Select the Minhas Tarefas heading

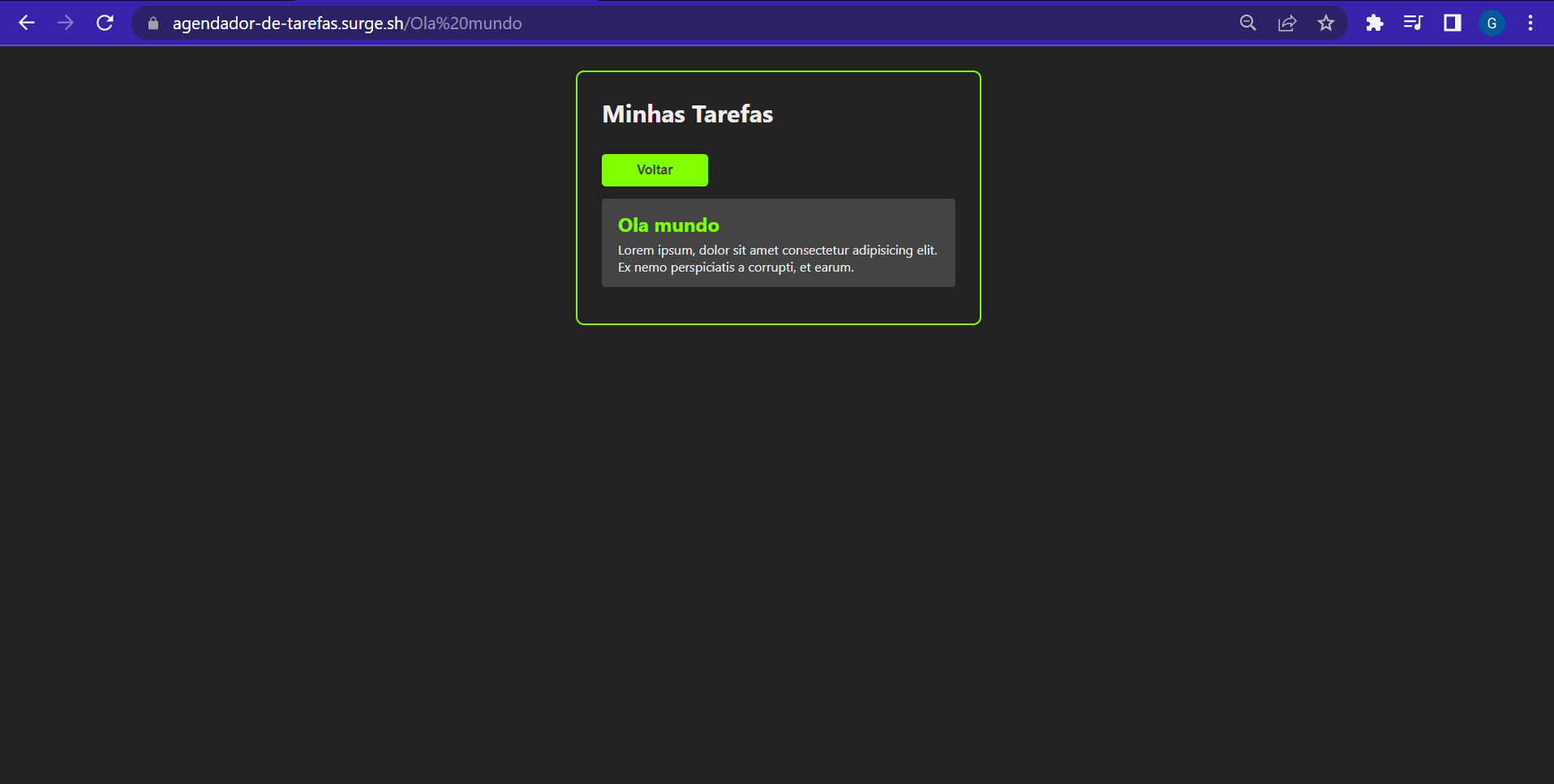(688, 114)
